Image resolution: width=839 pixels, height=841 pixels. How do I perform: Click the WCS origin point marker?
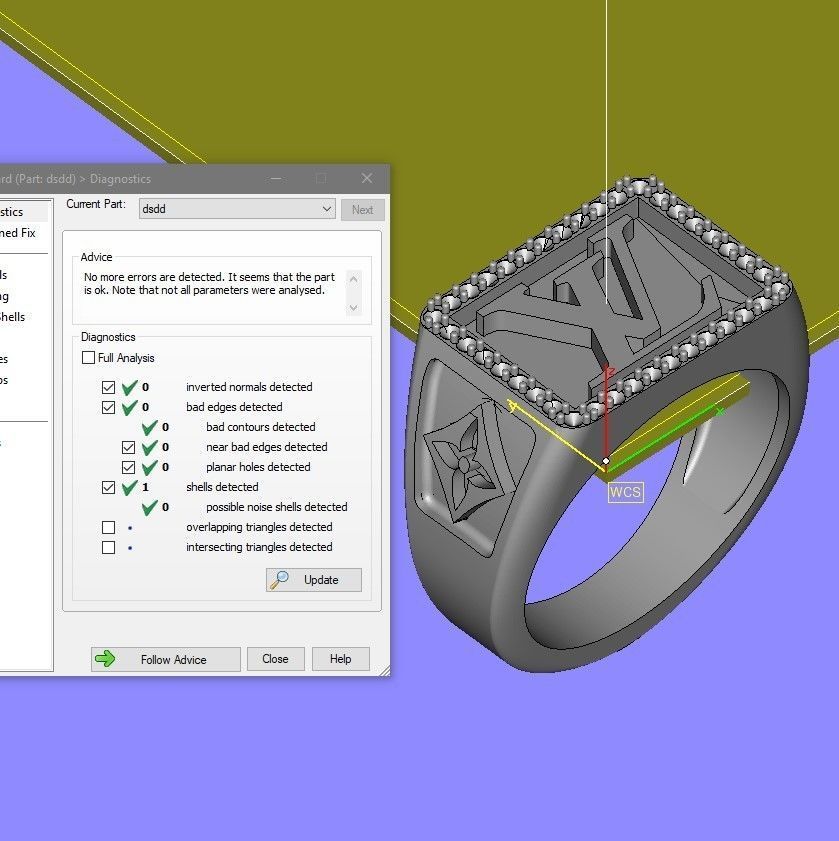pos(606,461)
